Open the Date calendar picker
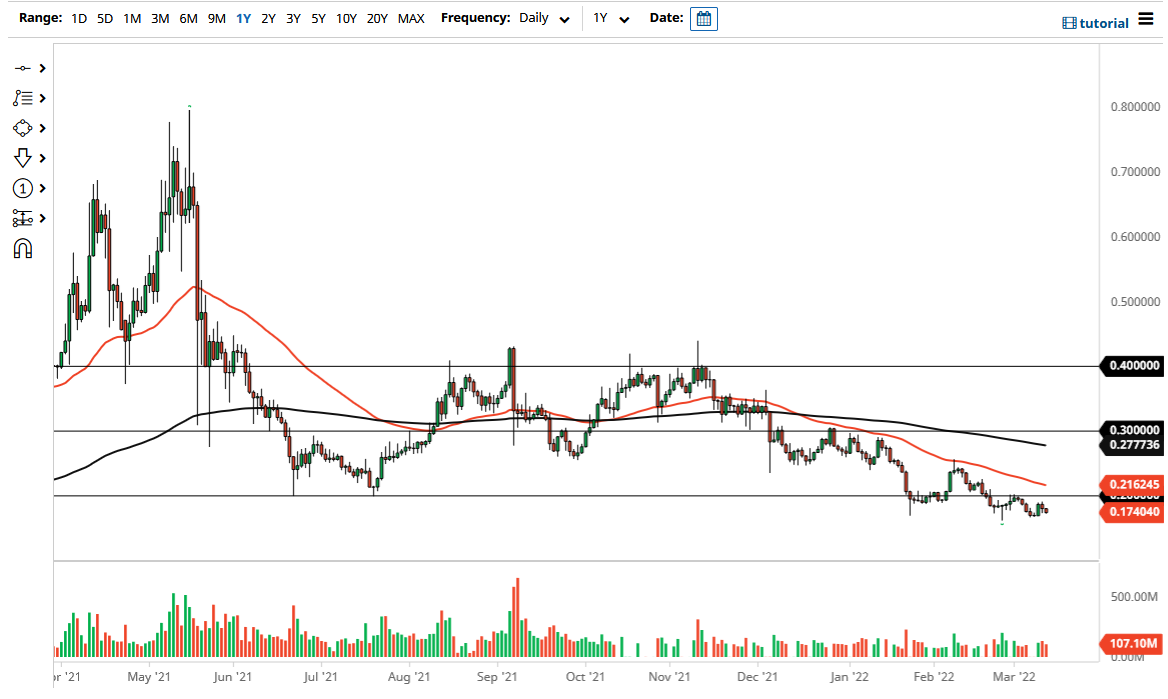The width and height of the screenshot is (1168, 699). pos(703,18)
